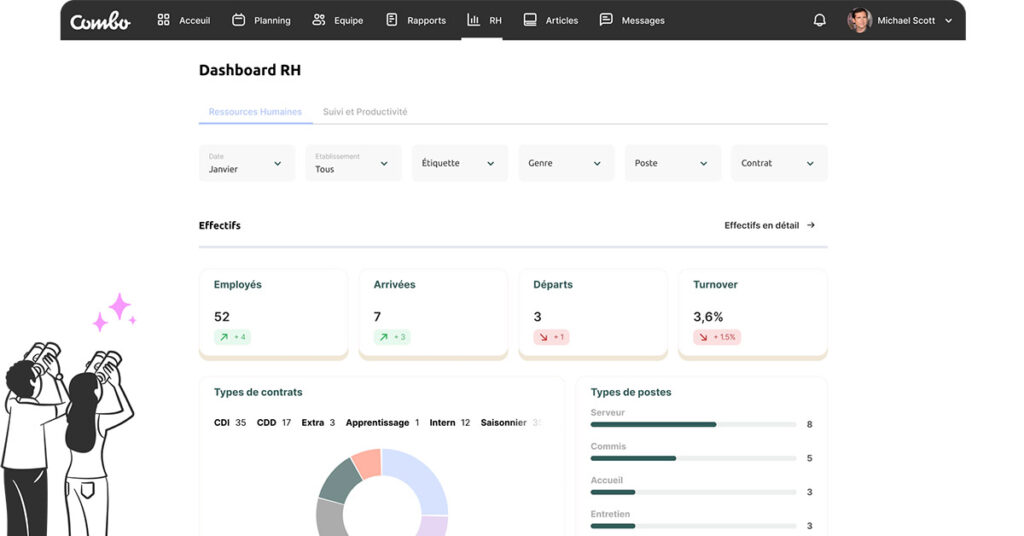The height and width of the screenshot is (536, 1024).
Task: Click Michael Scott's profile avatar
Action: click(859, 20)
